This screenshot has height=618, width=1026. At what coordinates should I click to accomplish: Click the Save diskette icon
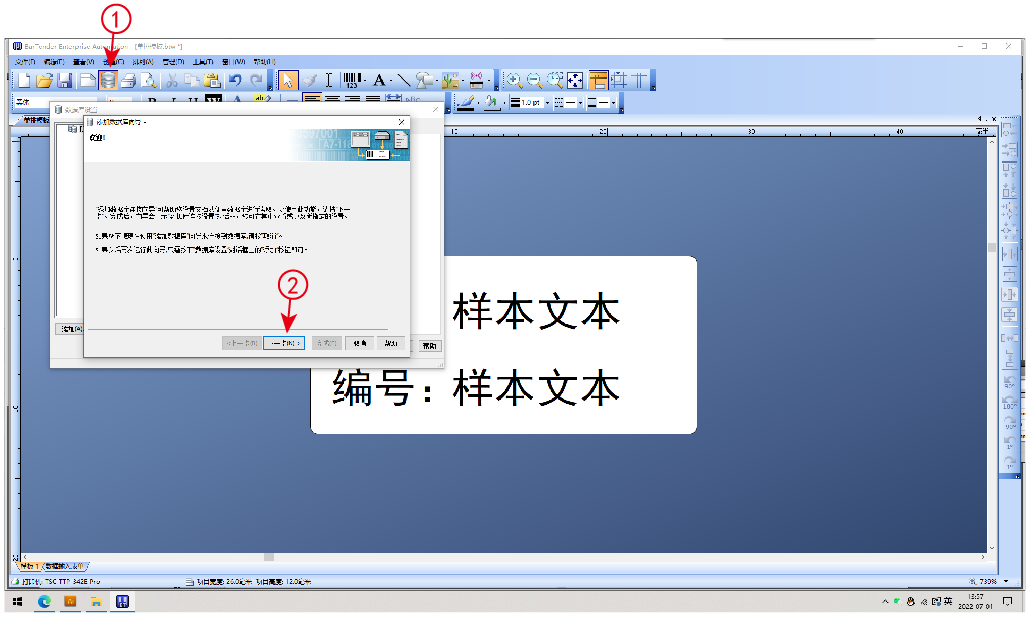point(64,80)
